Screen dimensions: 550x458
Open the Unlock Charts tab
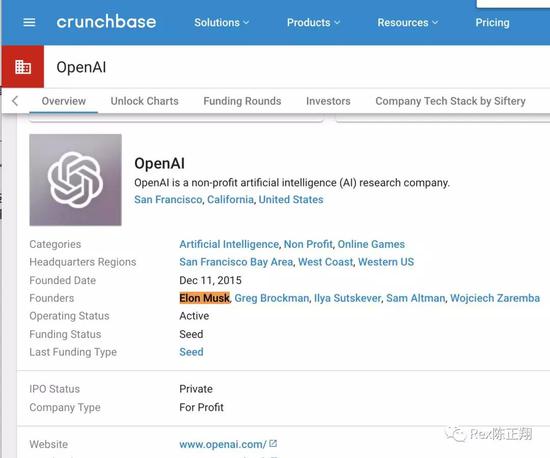[145, 101]
